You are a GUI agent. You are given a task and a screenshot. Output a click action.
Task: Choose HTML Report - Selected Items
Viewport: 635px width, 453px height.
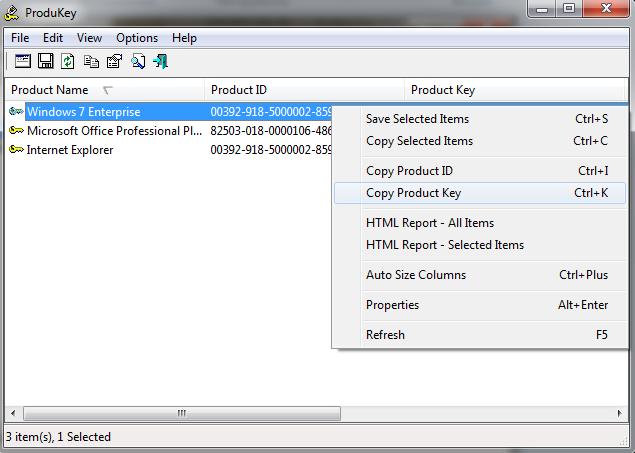coord(480,245)
